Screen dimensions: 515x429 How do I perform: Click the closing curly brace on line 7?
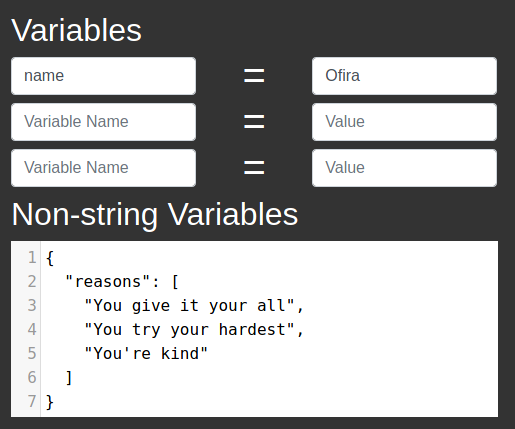50,402
